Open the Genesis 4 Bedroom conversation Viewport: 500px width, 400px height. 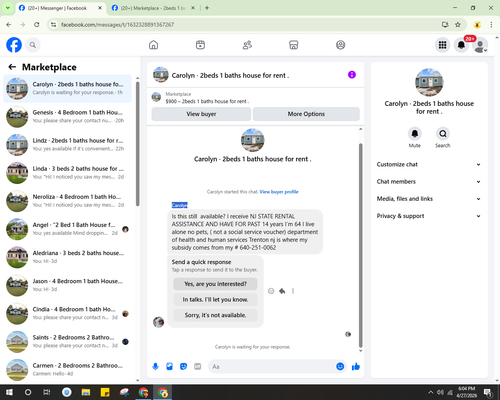point(67,116)
